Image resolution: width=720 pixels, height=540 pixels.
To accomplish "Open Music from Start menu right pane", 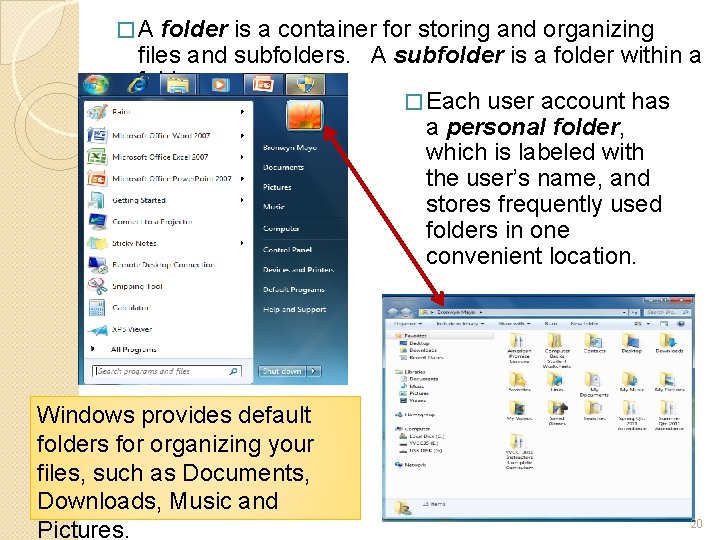I will tap(274, 207).
